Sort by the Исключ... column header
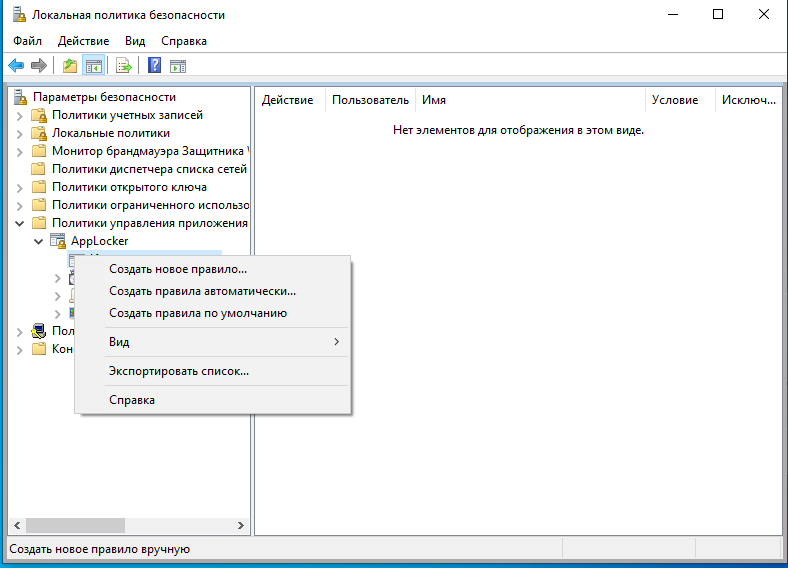Image resolution: width=788 pixels, height=568 pixels. click(749, 100)
